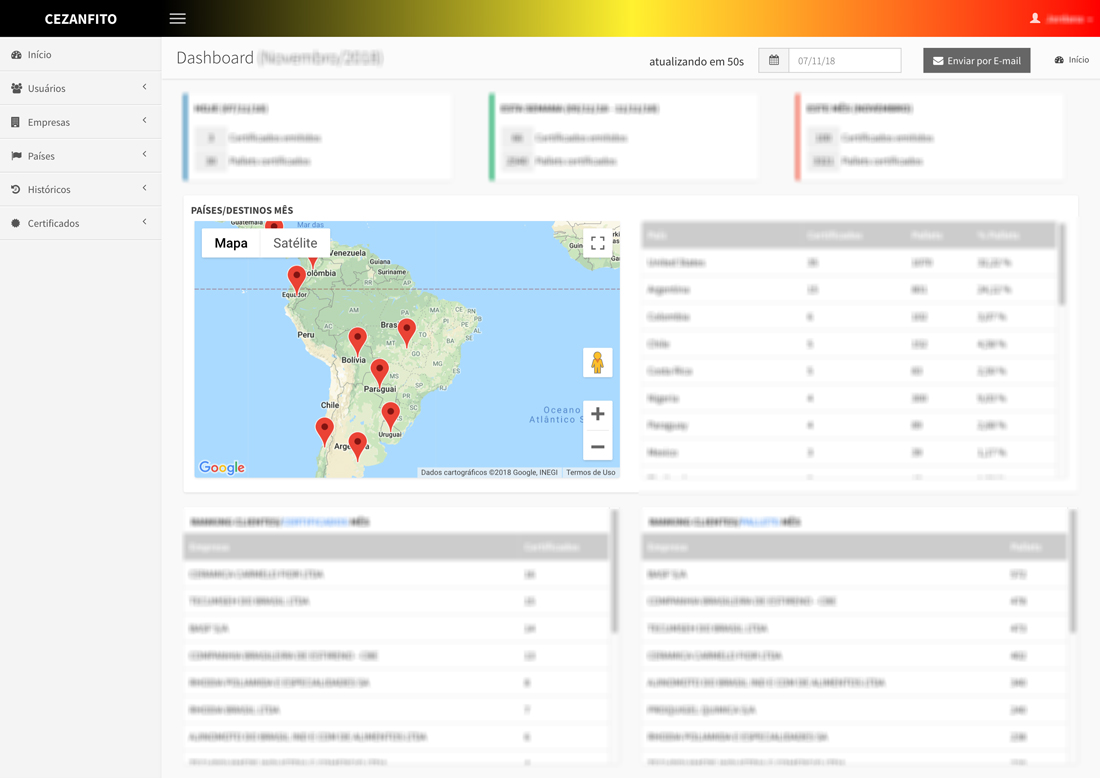Expand the Históricos submenu chevron
1100x778 pixels.
point(145,188)
